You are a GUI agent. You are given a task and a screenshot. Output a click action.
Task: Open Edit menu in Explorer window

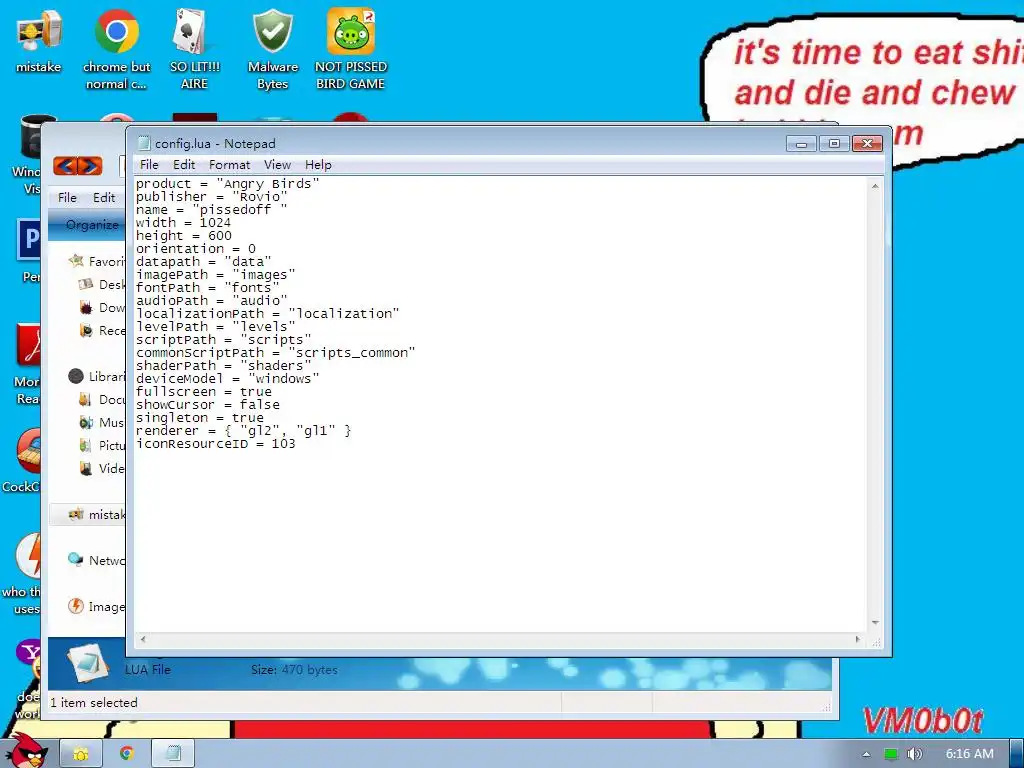(x=103, y=197)
